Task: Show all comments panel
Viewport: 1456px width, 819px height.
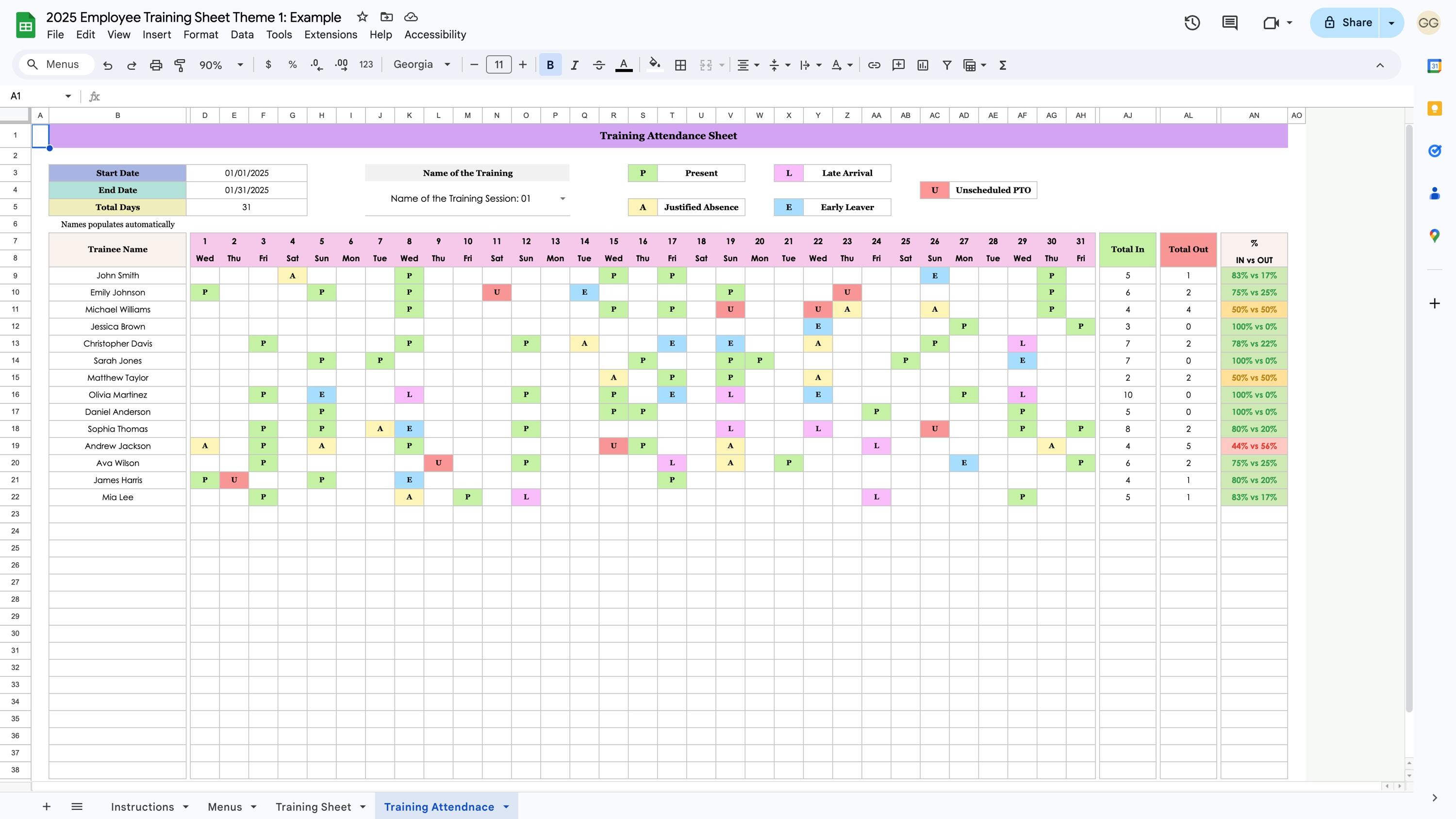Action: click(x=1230, y=23)
